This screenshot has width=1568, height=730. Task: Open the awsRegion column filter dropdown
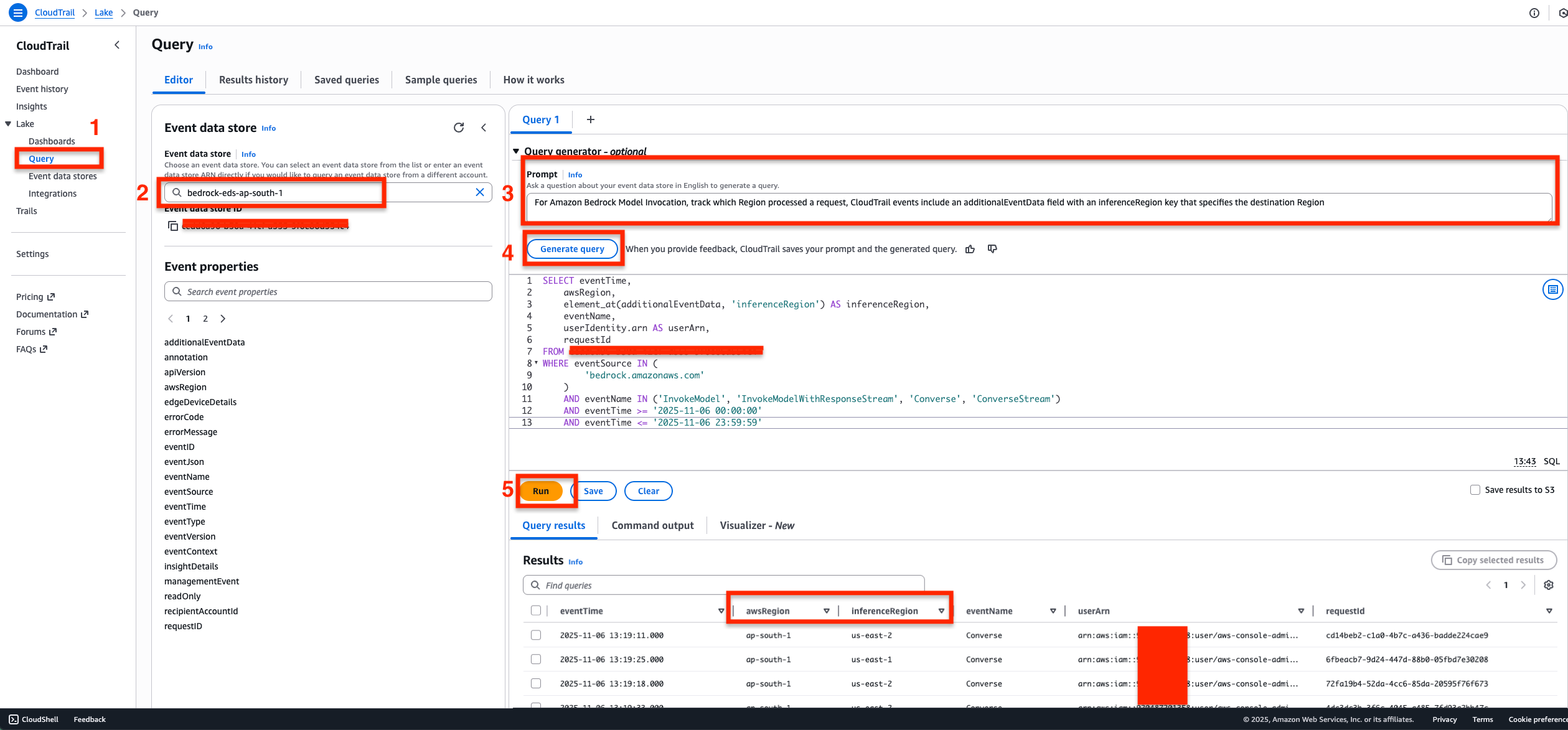[x=827, y=611]
